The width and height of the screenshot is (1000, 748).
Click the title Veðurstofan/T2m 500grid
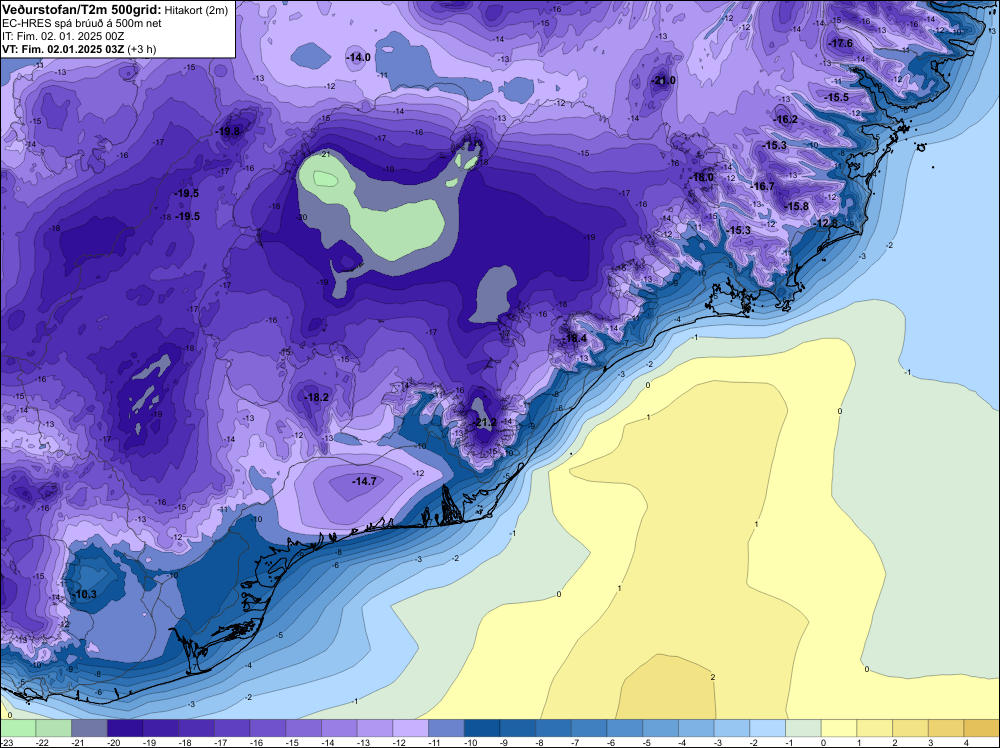click(81, 9)
